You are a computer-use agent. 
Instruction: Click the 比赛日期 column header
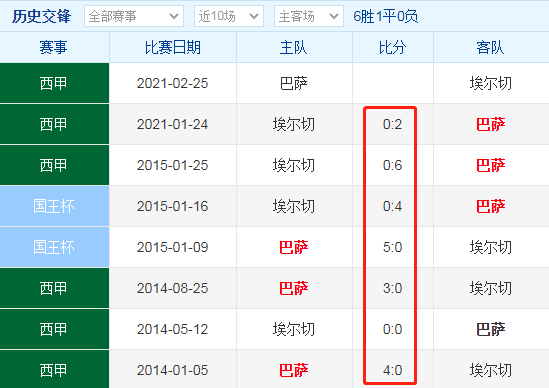[x=173, y=47]
